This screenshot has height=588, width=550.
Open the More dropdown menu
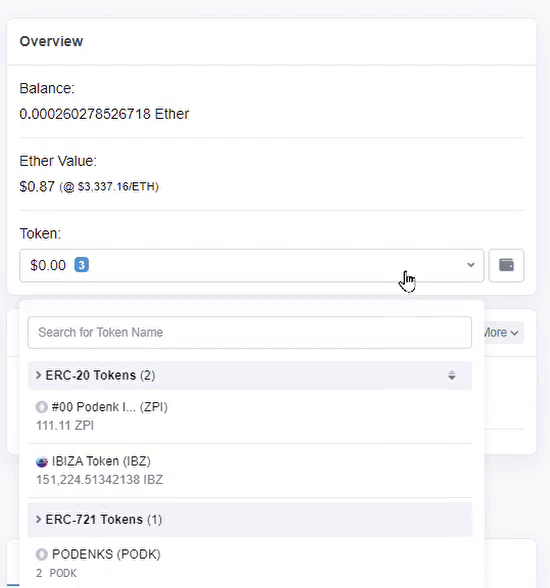coord(502,333)
